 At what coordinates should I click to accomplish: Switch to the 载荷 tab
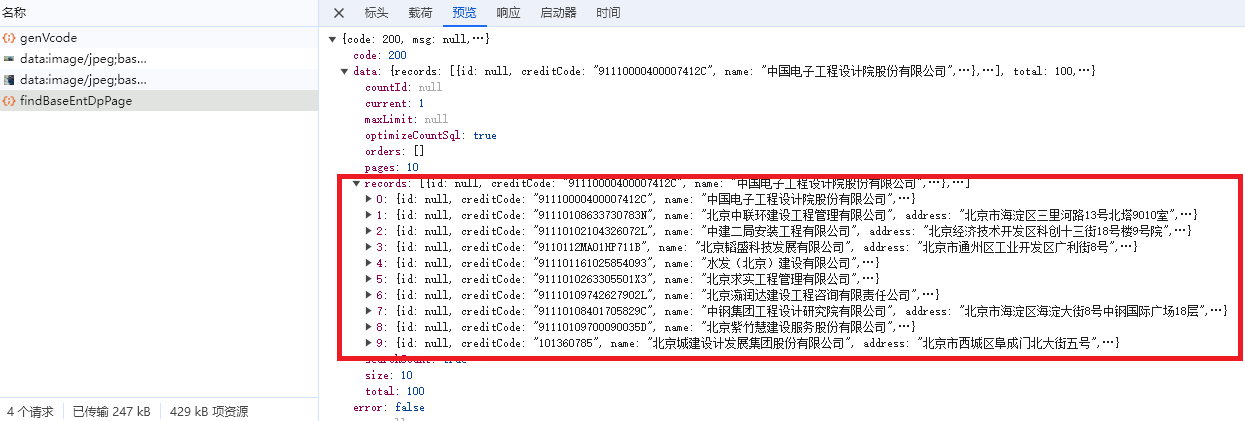(420, 13)
